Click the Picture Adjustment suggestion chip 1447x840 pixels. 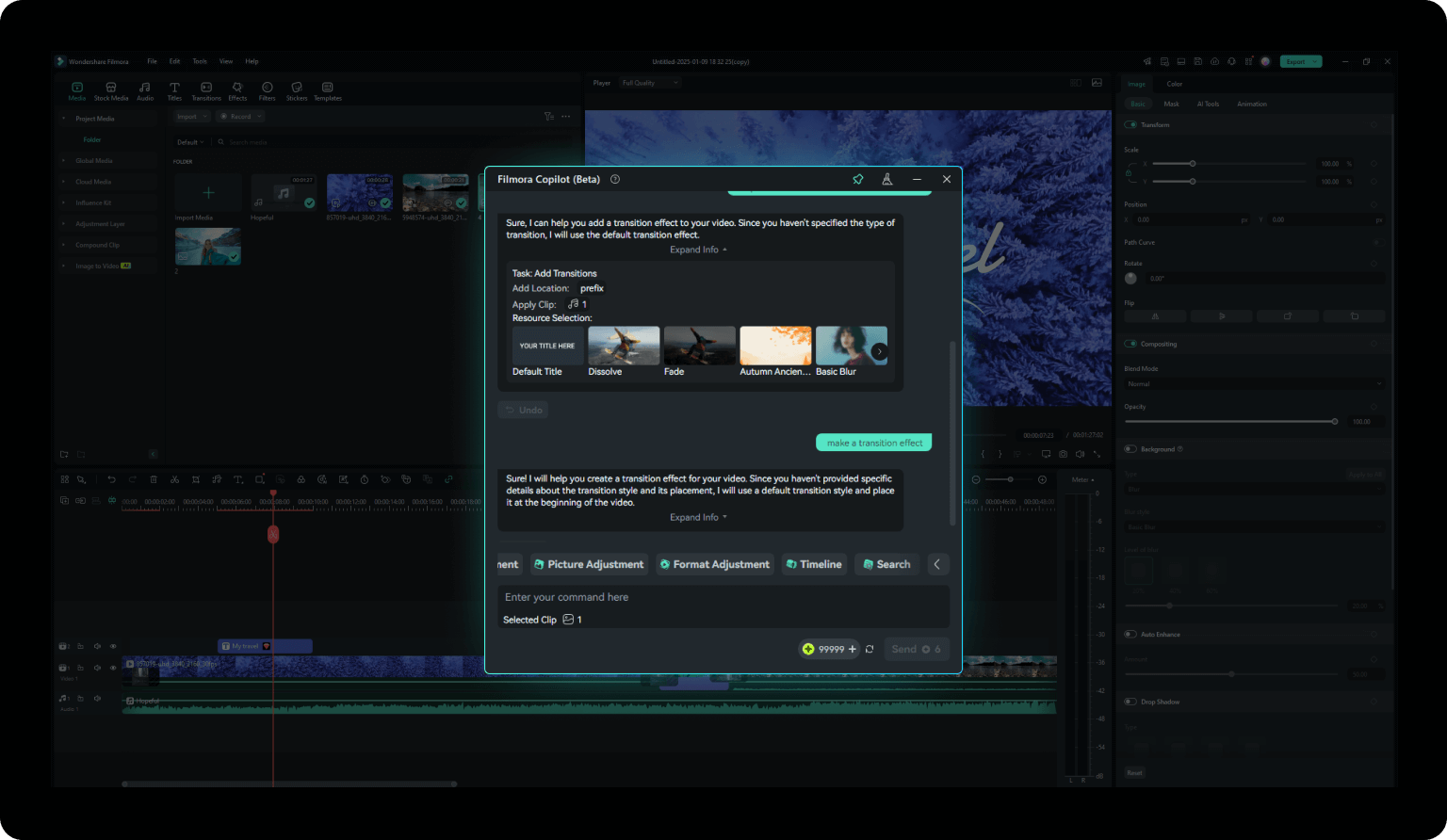(589, 564)
